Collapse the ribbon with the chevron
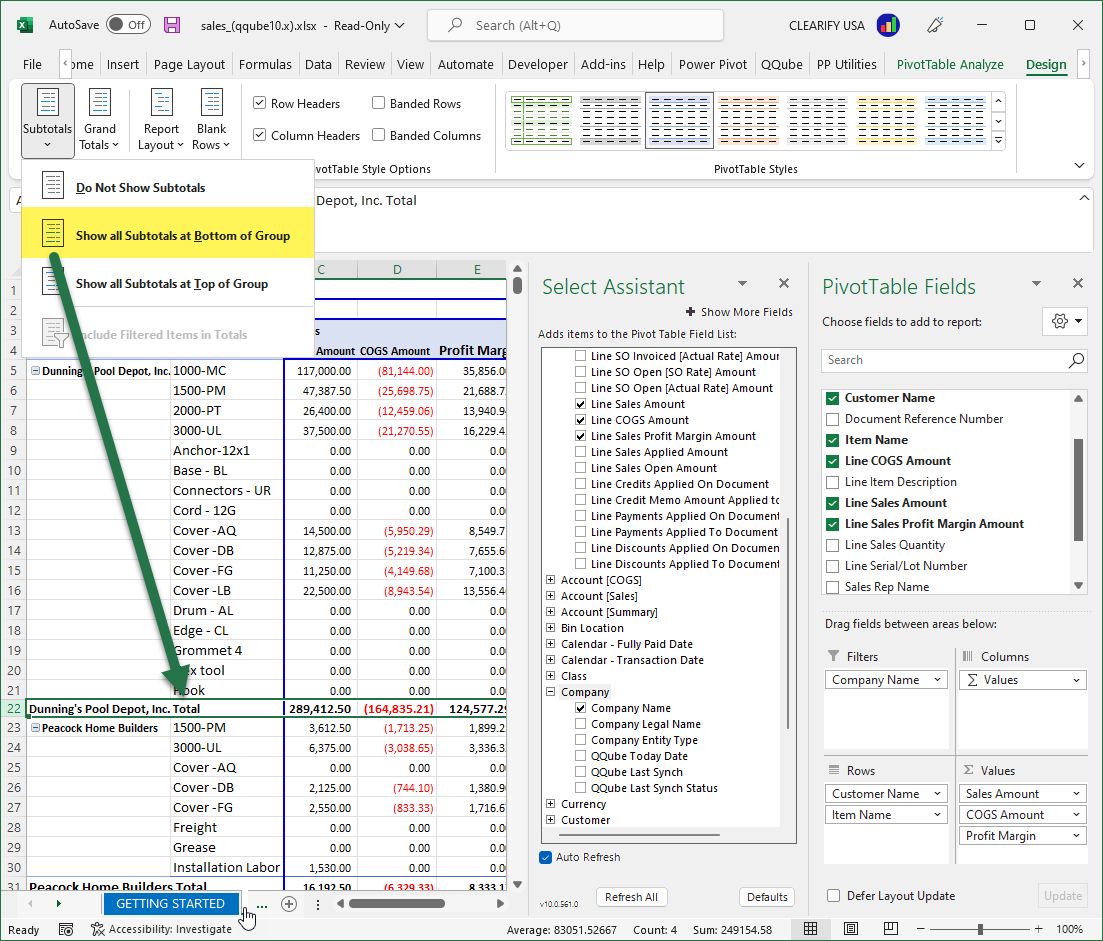 1079,166
